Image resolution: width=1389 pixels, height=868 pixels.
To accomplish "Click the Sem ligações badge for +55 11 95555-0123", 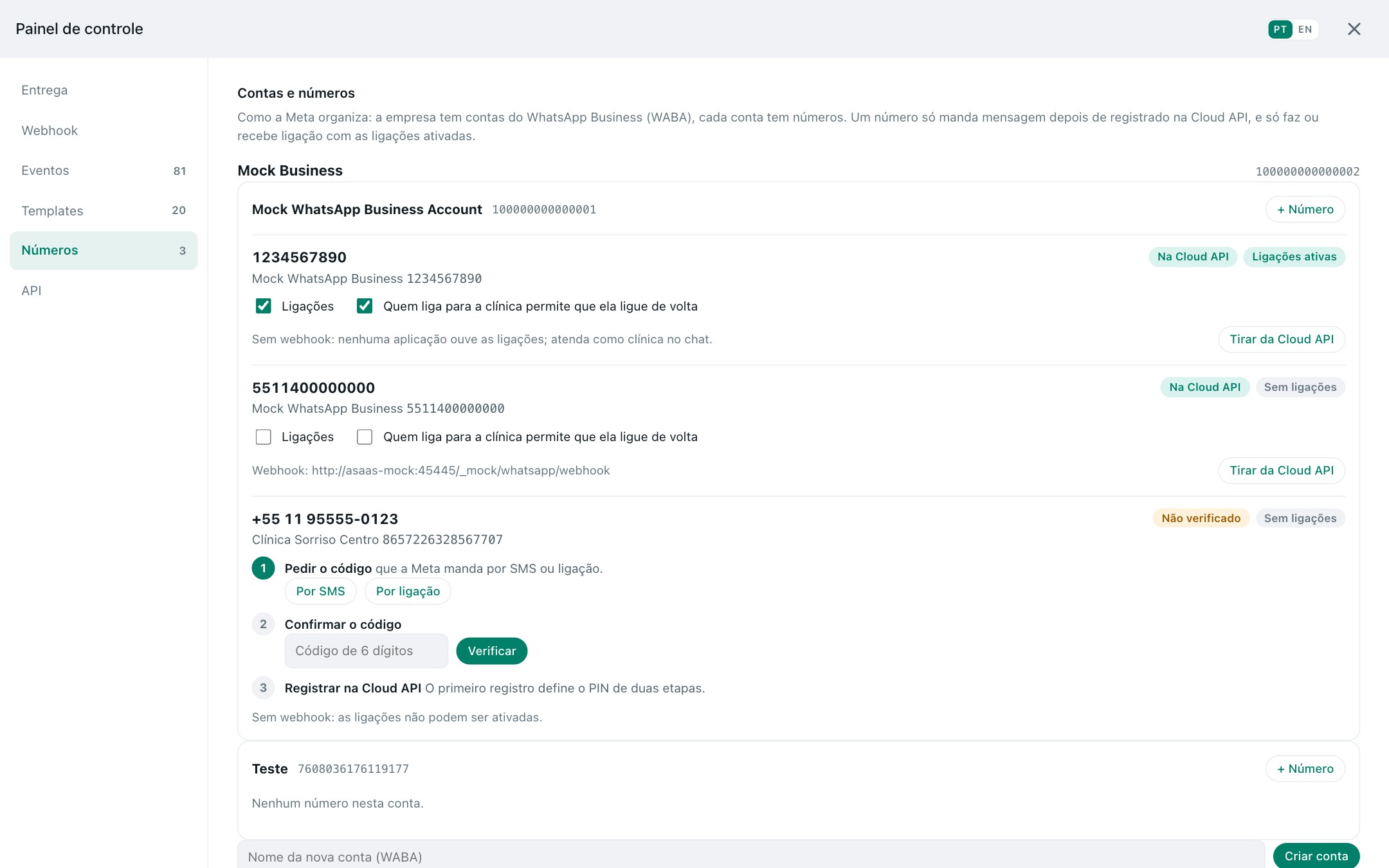I will point(1300,518).
